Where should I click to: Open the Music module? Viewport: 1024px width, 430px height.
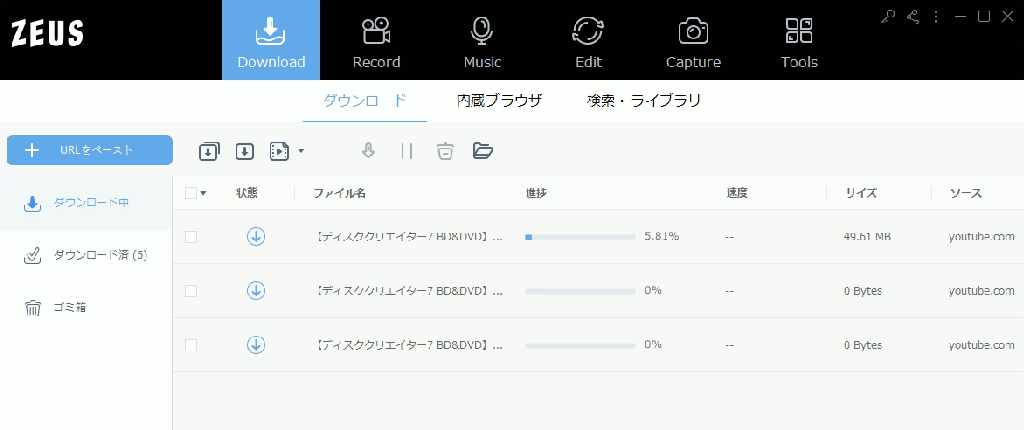[482, 42]
